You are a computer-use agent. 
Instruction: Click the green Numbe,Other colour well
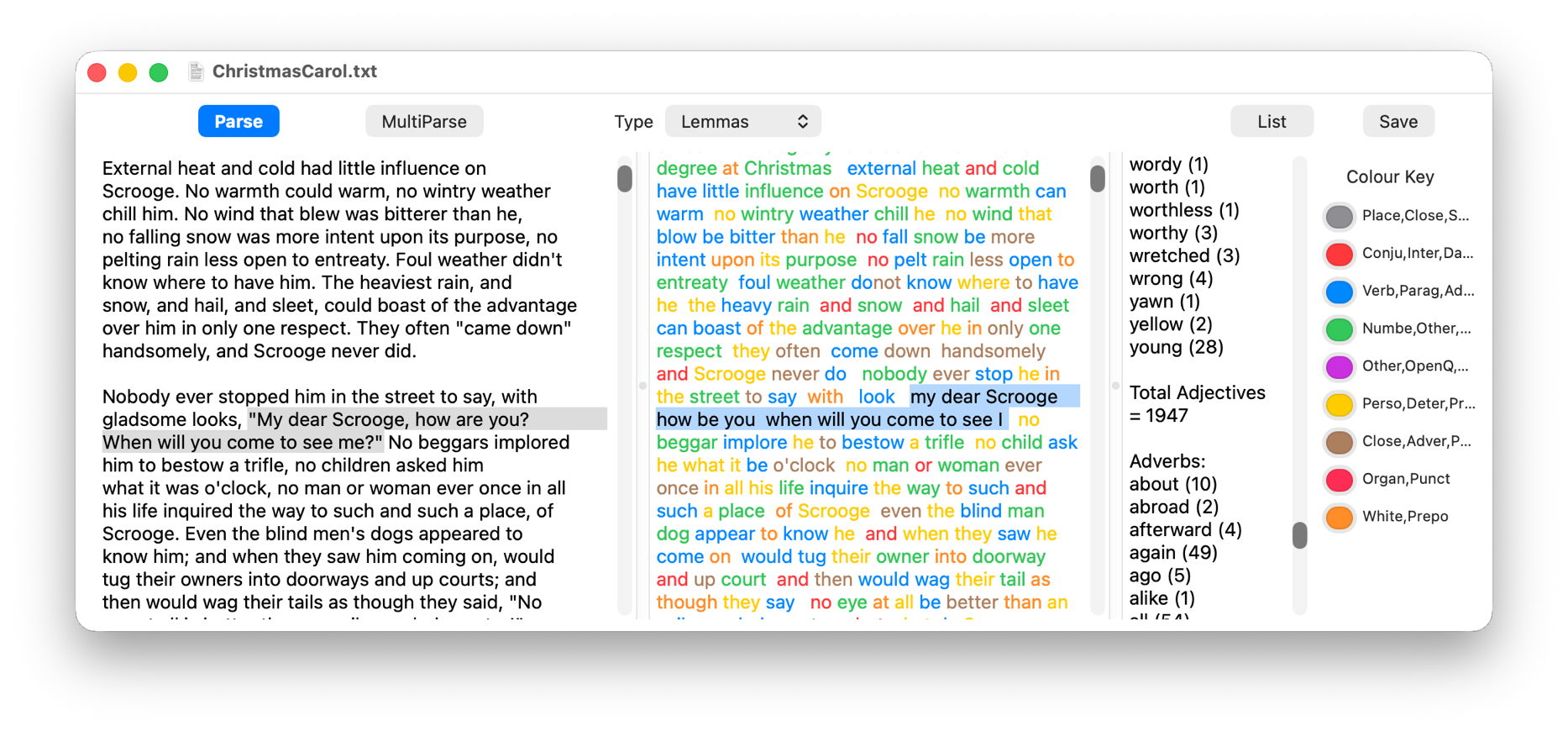tap(1339, 329)
